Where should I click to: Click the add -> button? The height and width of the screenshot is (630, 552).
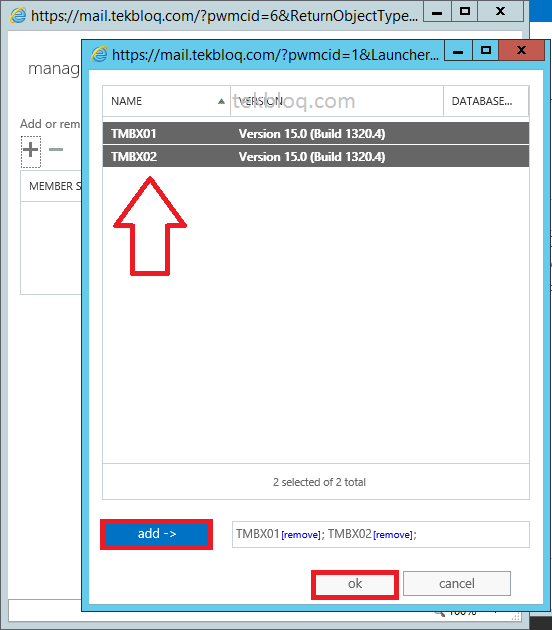[x=156, y=534]
